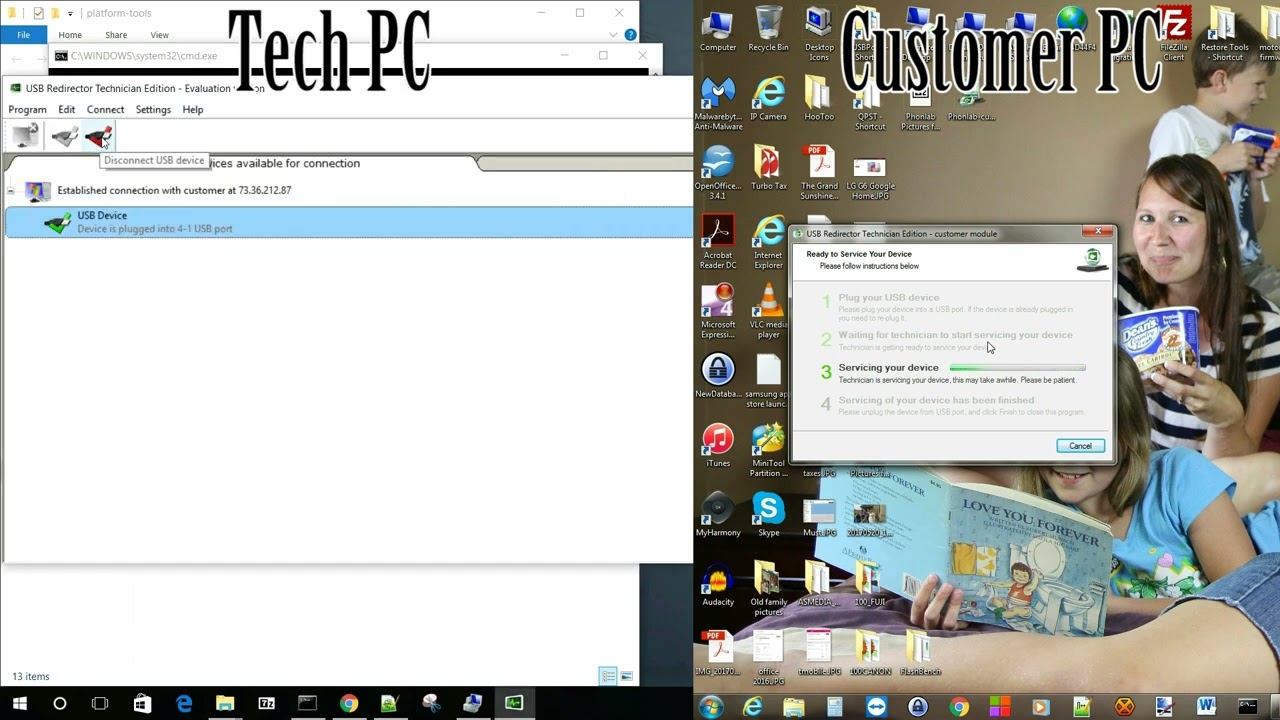This screenshot has height=720, width=1280.
Task: Open the Program menu
Action: click(x=27, y=109)
